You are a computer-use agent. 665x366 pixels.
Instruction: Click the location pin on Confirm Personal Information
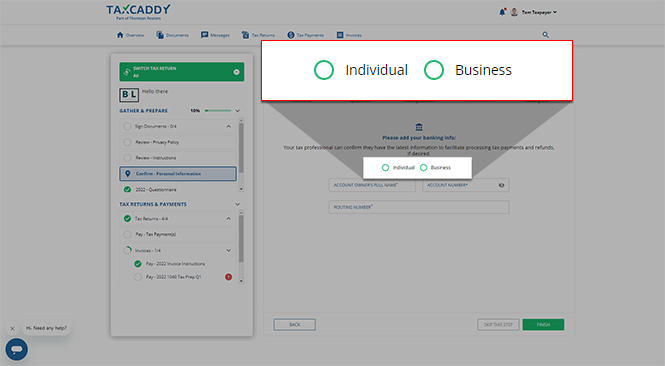coord(128,173)
